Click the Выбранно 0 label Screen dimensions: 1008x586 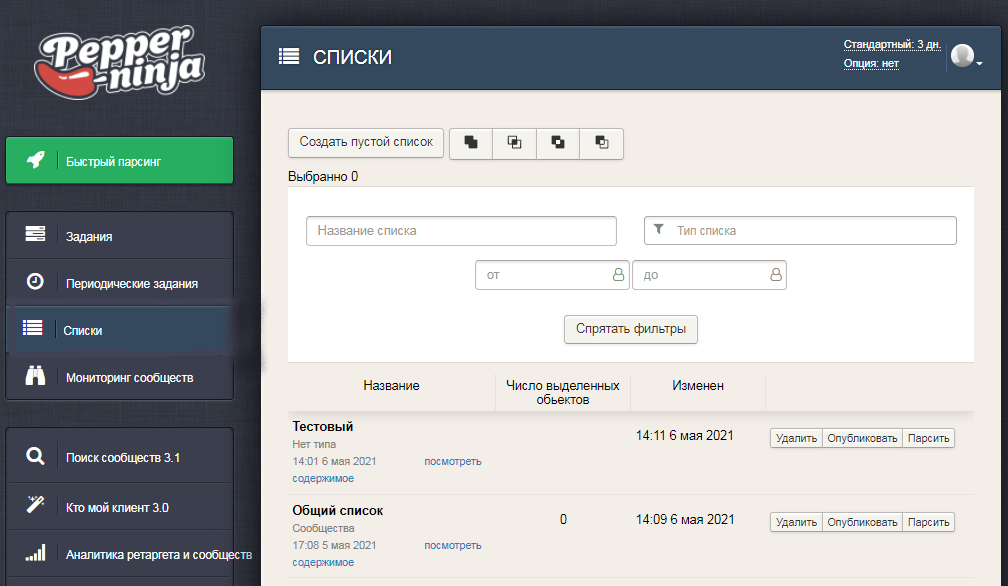point(323,177)
